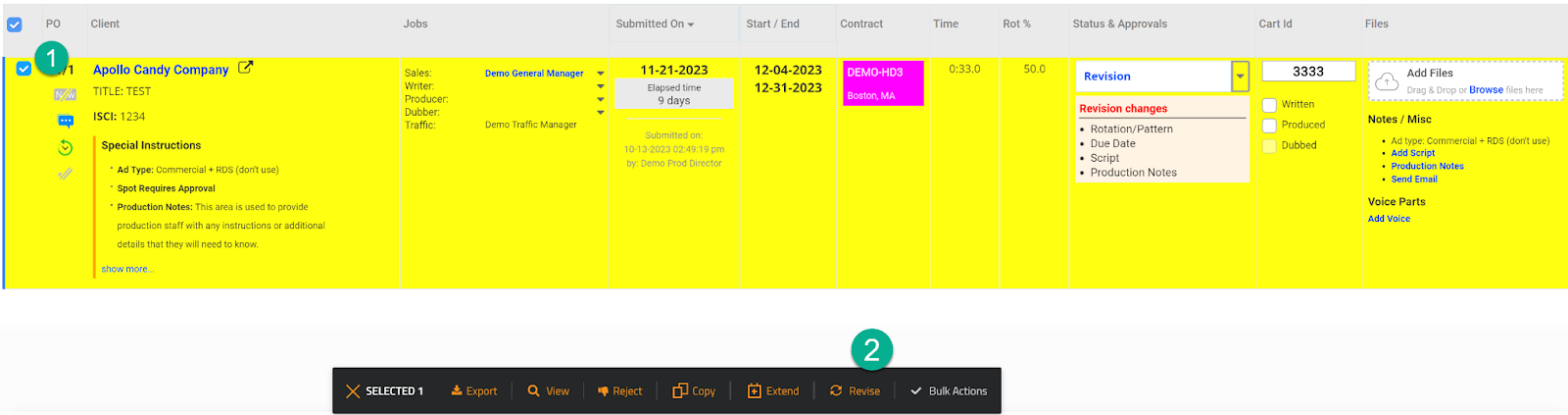Check the Dubbed checkbox
This screenshot has width=1568, height=415.
[1269, 146]
